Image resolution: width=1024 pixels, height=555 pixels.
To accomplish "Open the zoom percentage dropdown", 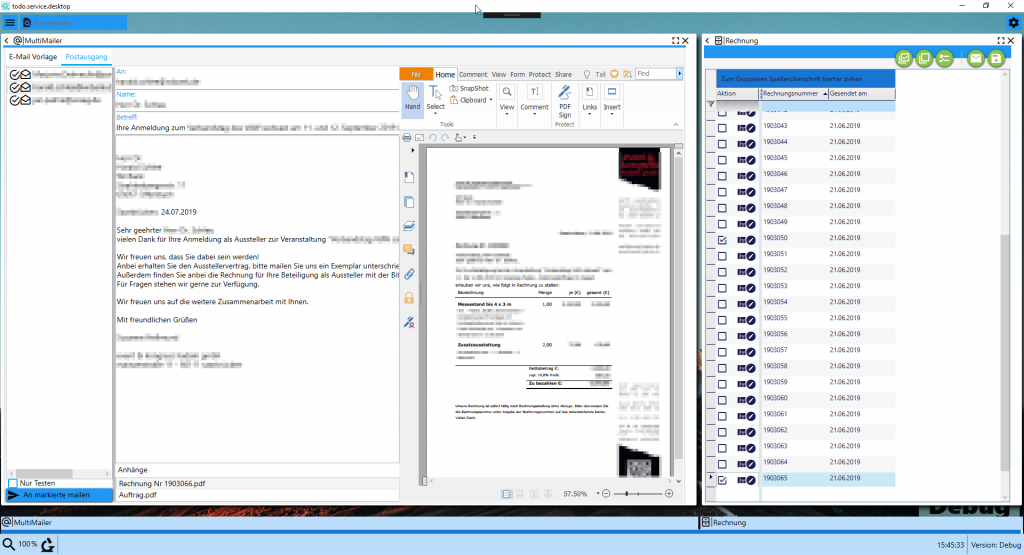I will point(598,494).
